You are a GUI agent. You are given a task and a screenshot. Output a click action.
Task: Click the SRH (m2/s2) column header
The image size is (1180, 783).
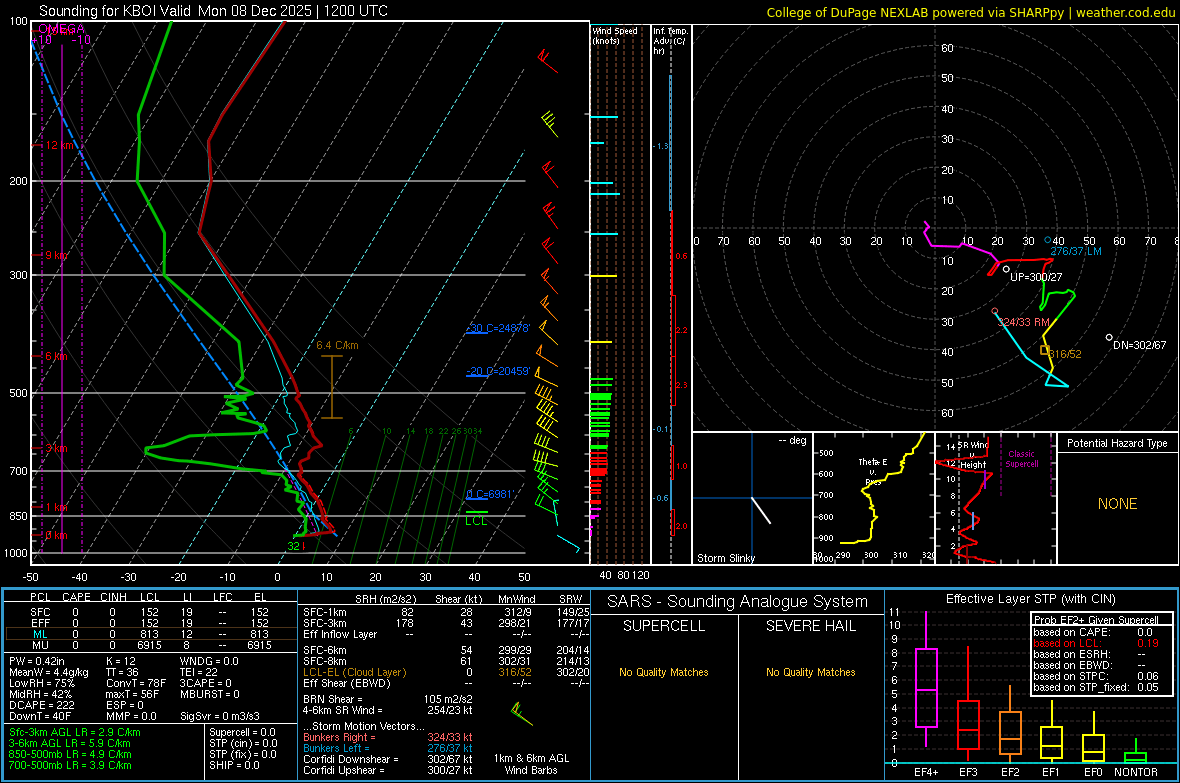[x=385, y=599]
